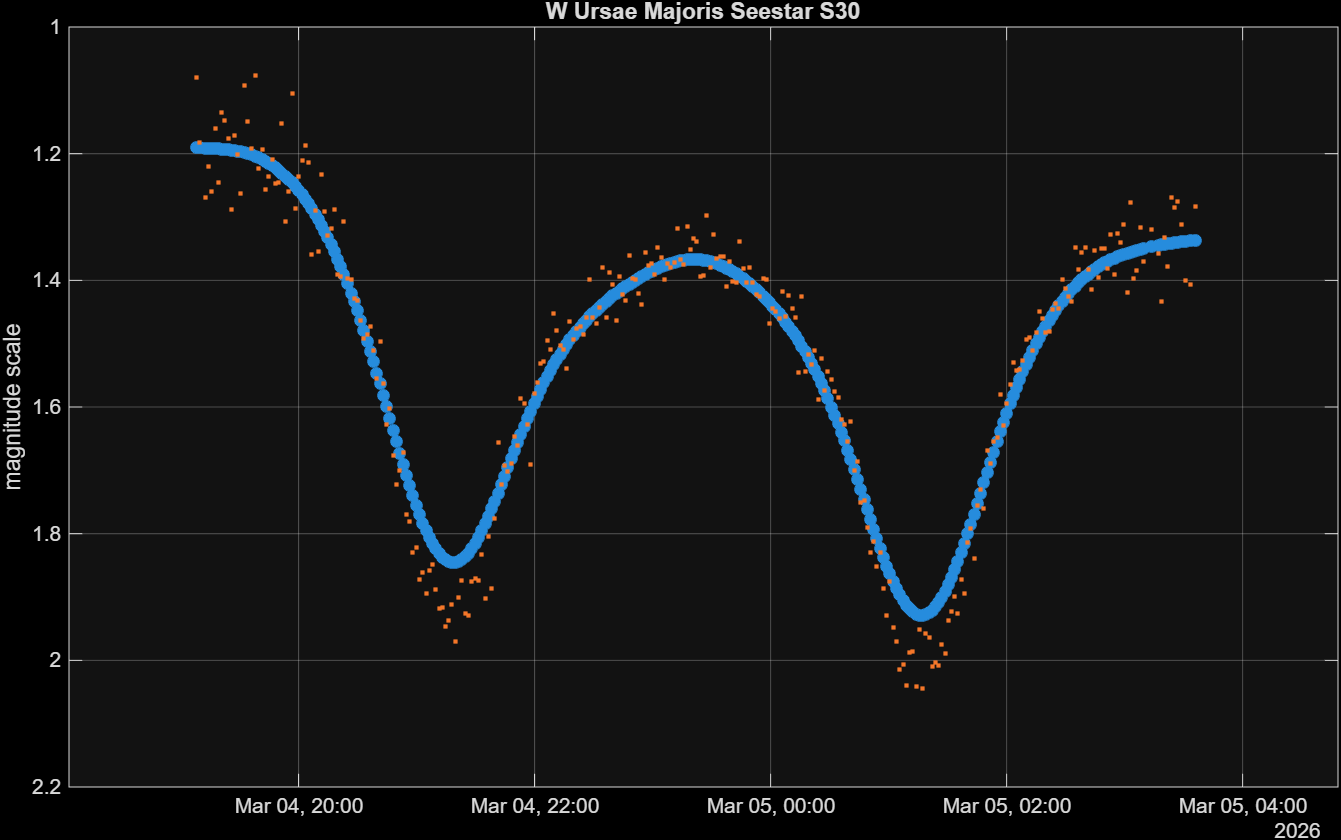Click the leftmost starting point of blue curve
The height and width of the screenshot is (840, 1341).
[197, 147]
